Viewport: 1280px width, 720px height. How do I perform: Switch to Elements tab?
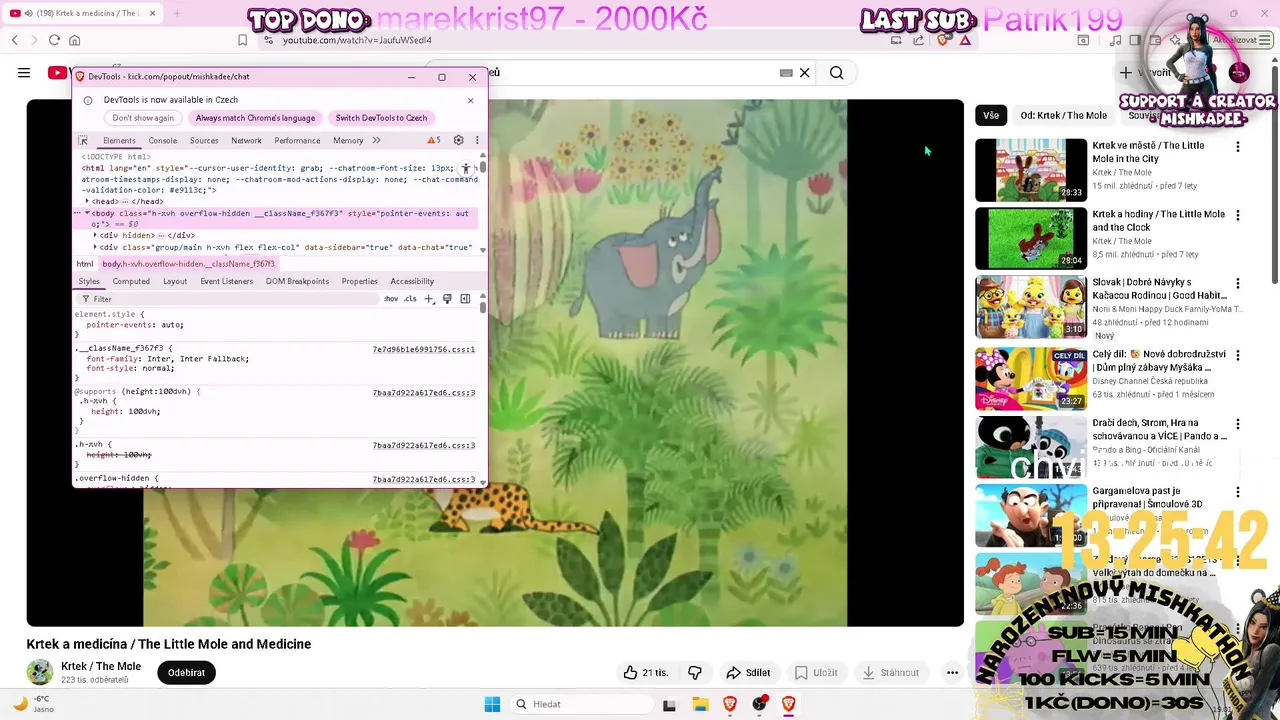coord(119,140)
